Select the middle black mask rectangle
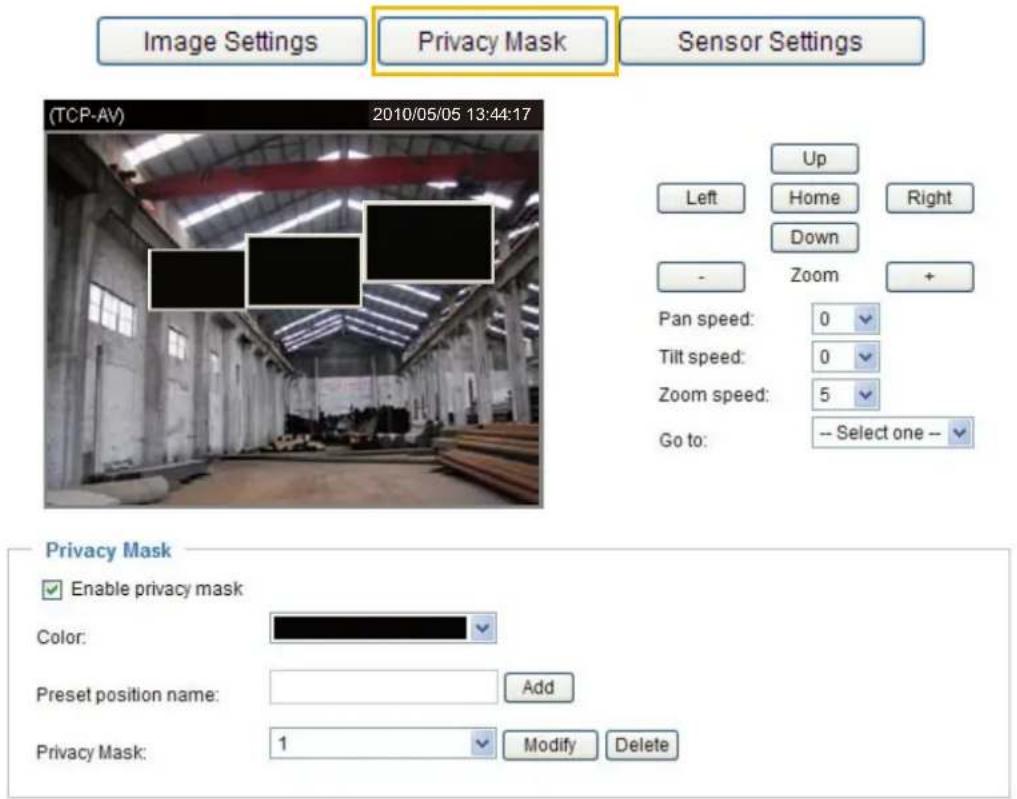1017x799 pixels. [304, 270]
